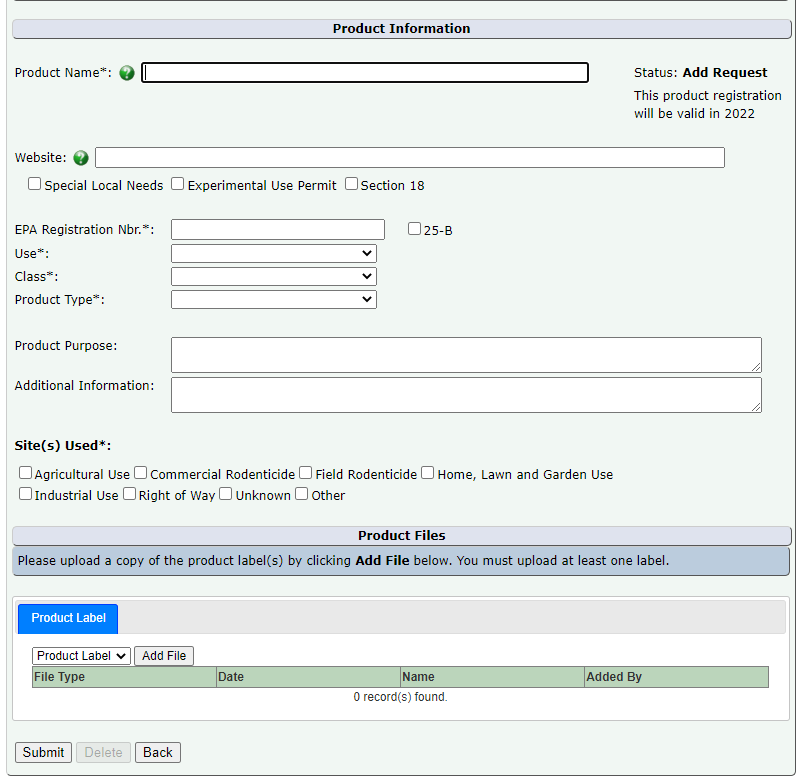Focus the Product Name text field
Image resolution: width=799 pixels, height=778 pixels.
pyautogui.click(x=365, y=73)
